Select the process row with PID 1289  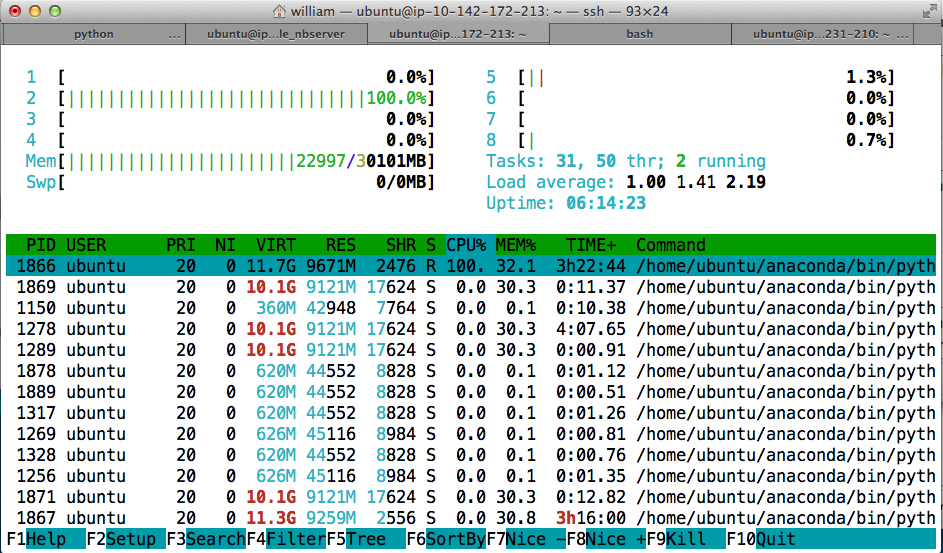tap(471, 350)
